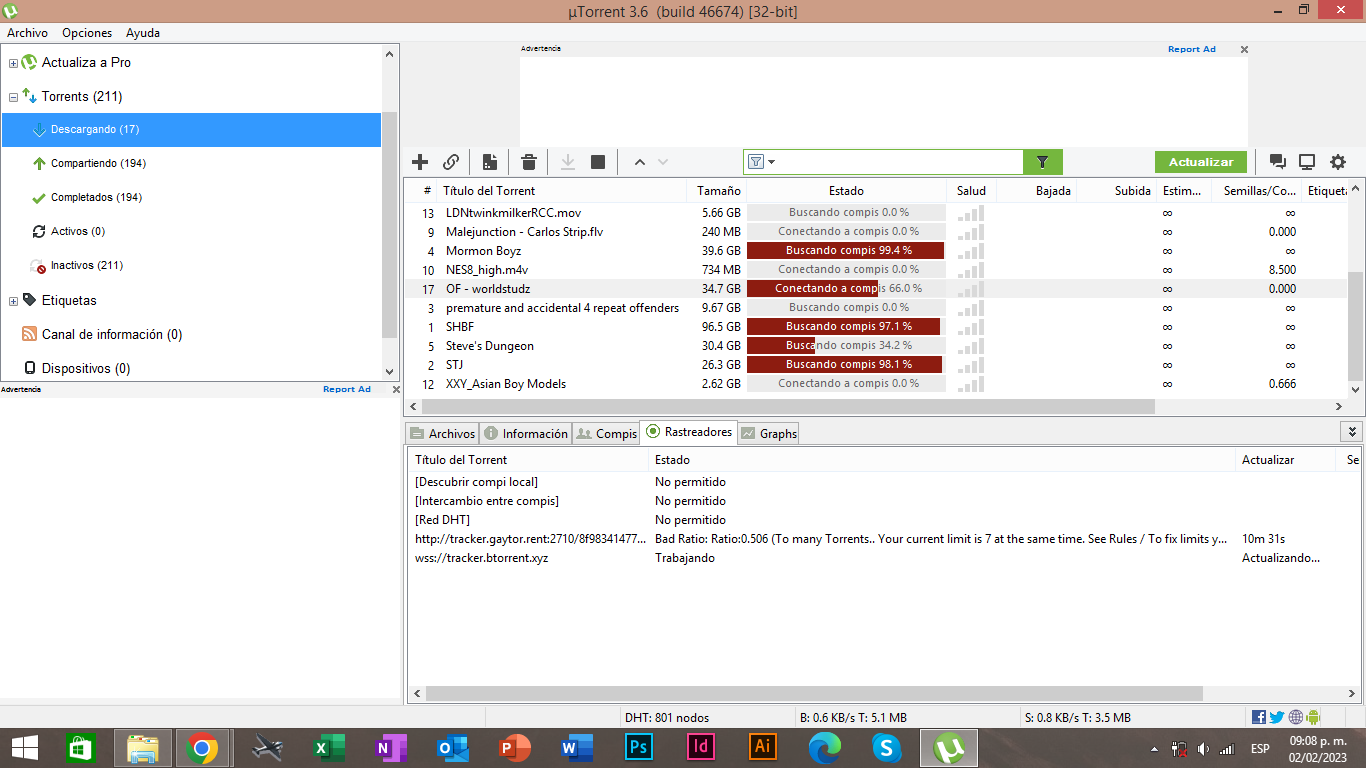Open the search filter dropdown arrow
The width and height of the screenshot is (1366, 768).
(772, 162)
